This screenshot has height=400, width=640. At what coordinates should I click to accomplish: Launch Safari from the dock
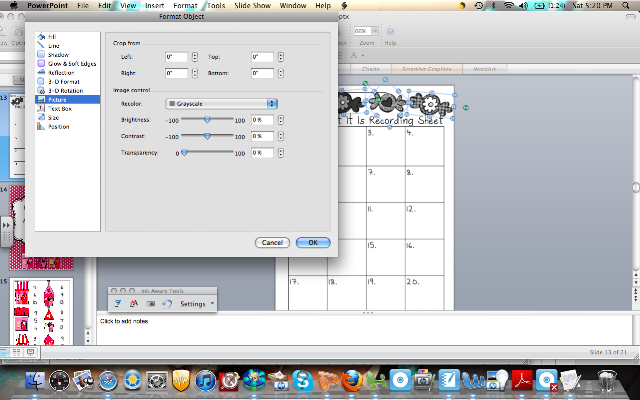[108, 381]
